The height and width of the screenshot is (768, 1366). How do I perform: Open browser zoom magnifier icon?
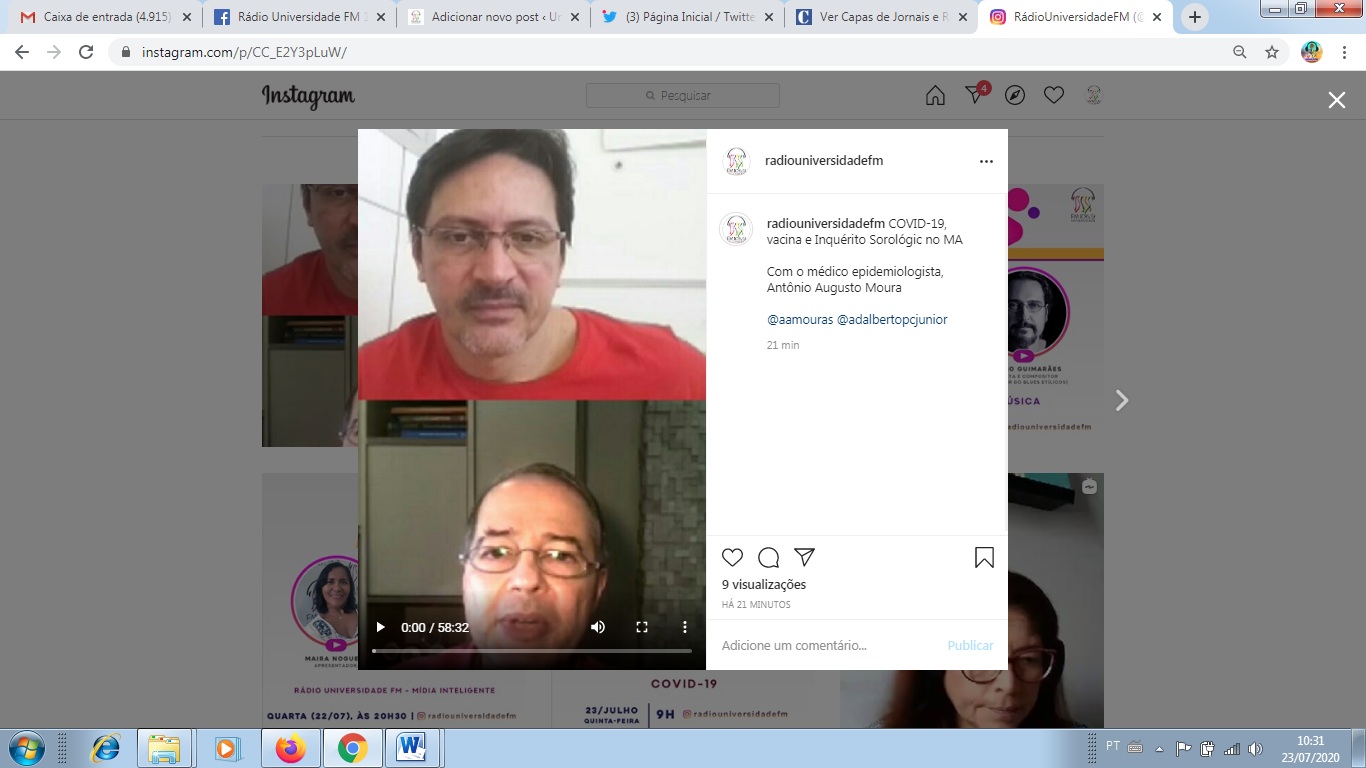(x=1240, y=52)
